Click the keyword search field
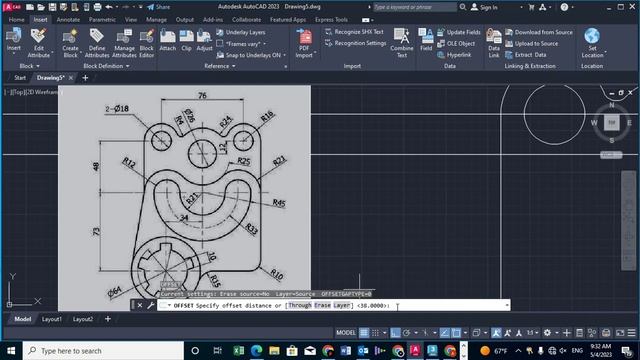 pos(415,7)
